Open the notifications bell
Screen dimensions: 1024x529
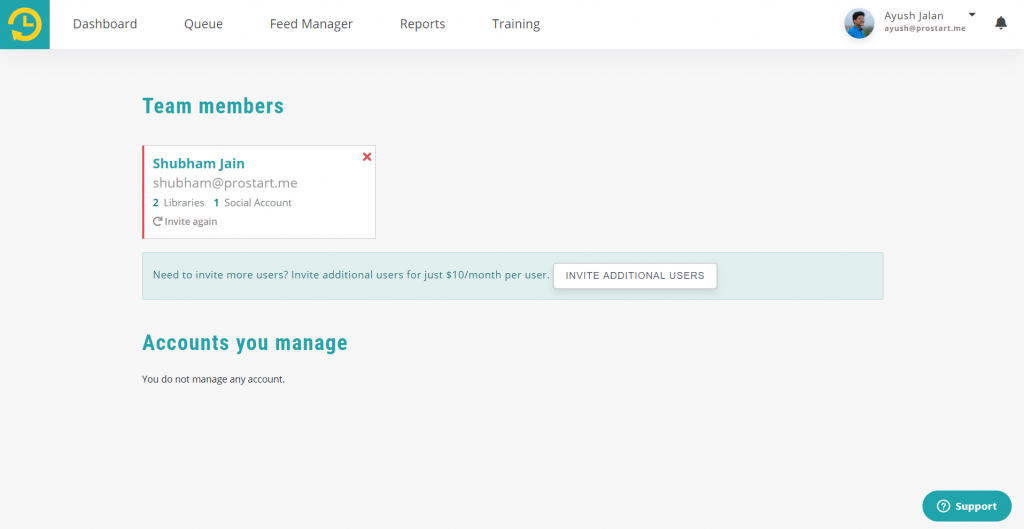(1000, 24)
